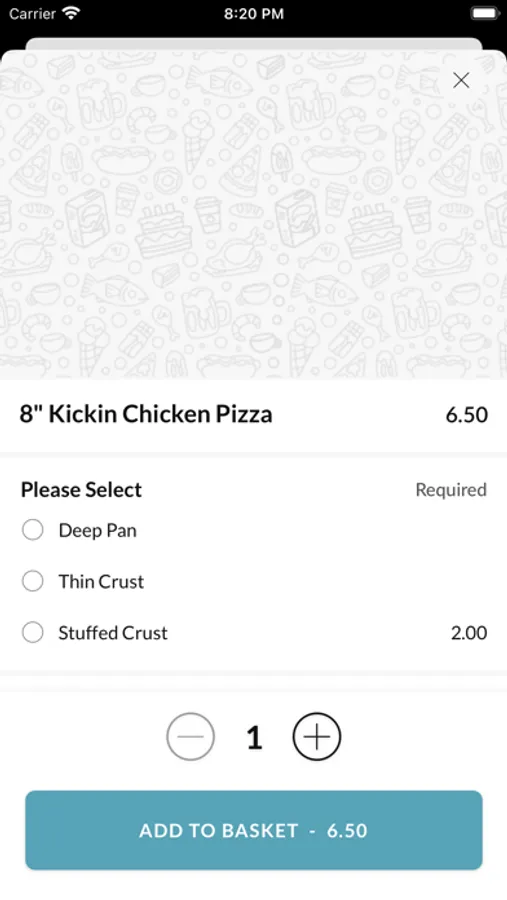Tap the Add to Basket button
This screenshot has height=900, width=507.
click(254, 830)
